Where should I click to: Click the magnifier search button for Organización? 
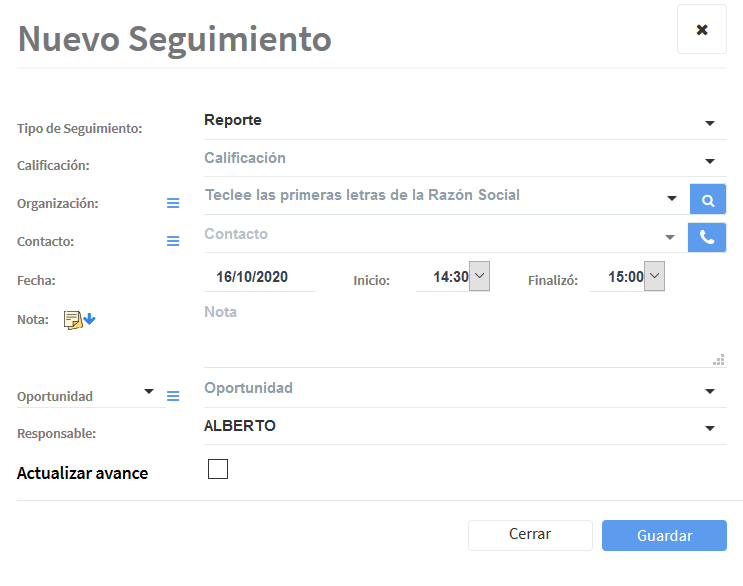coord(708,200)
